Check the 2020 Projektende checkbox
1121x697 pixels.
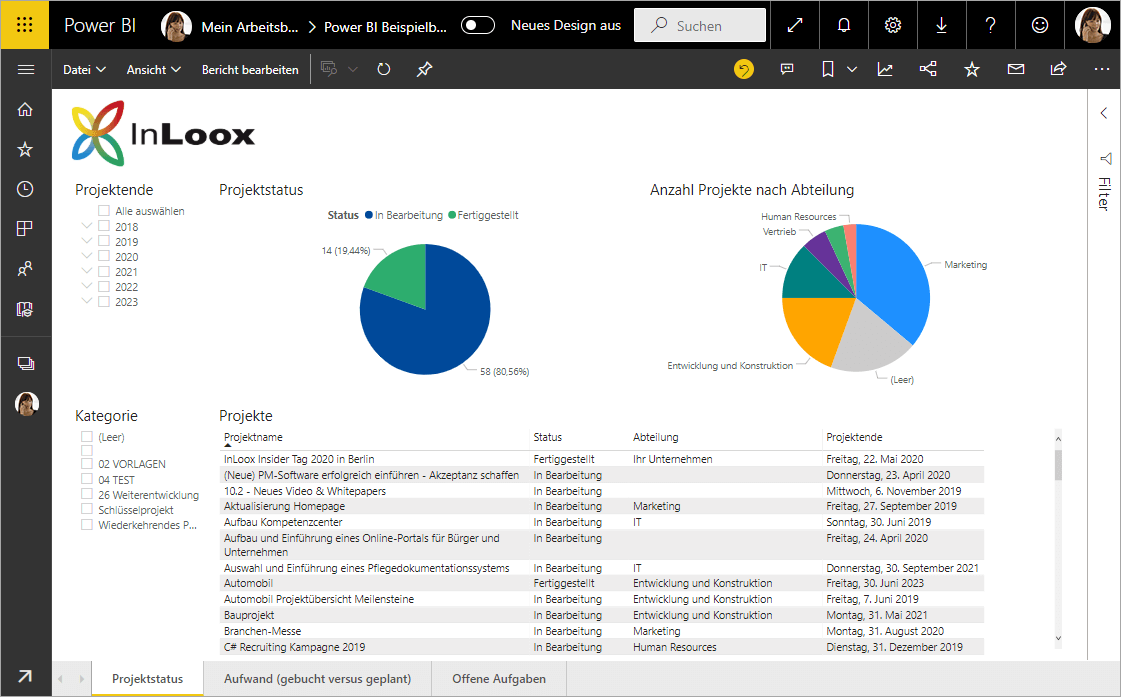click(104, 256)
